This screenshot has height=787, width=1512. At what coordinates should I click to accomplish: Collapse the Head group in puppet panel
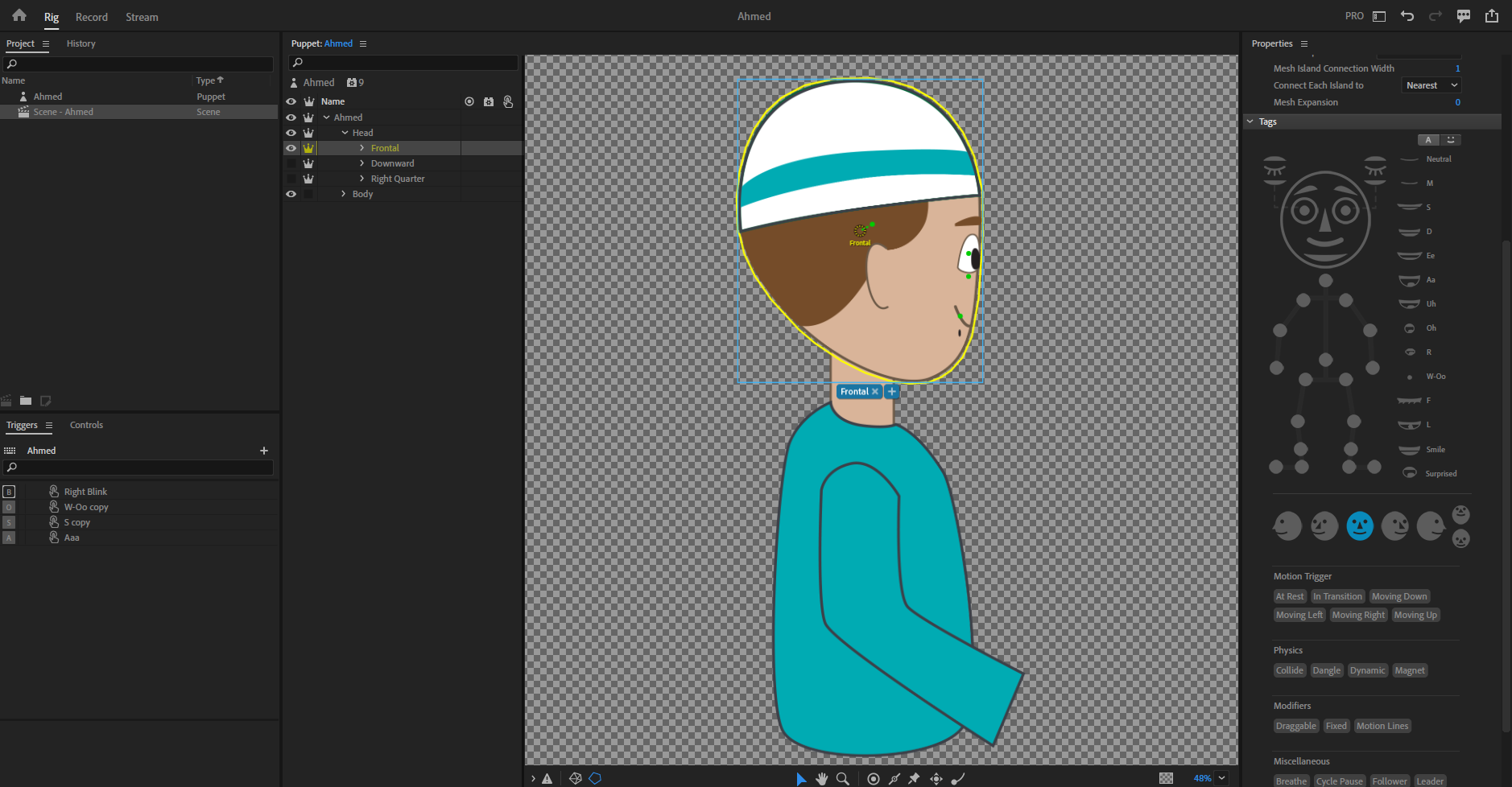345,132
